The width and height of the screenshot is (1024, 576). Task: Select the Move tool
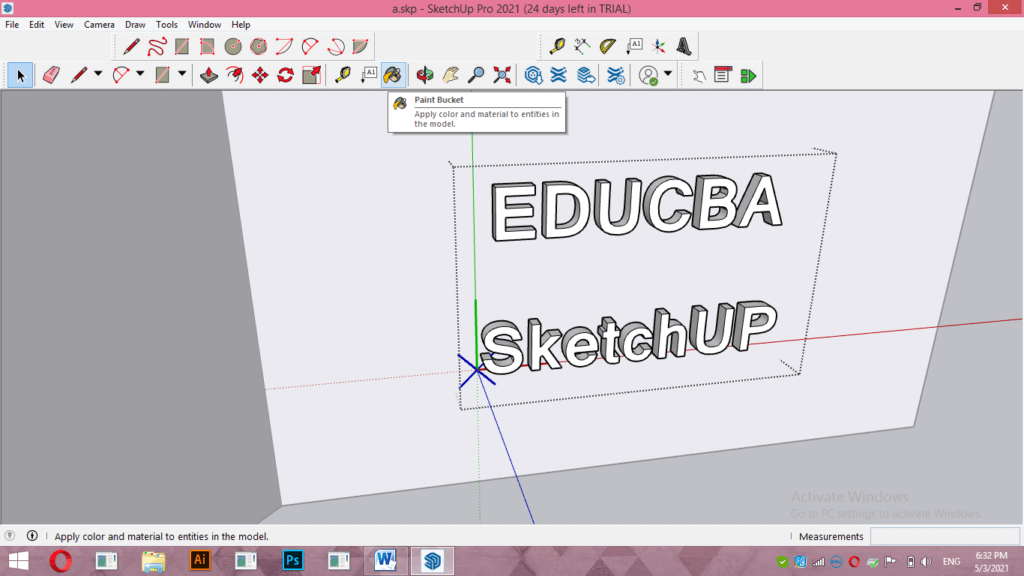point(260,74)
